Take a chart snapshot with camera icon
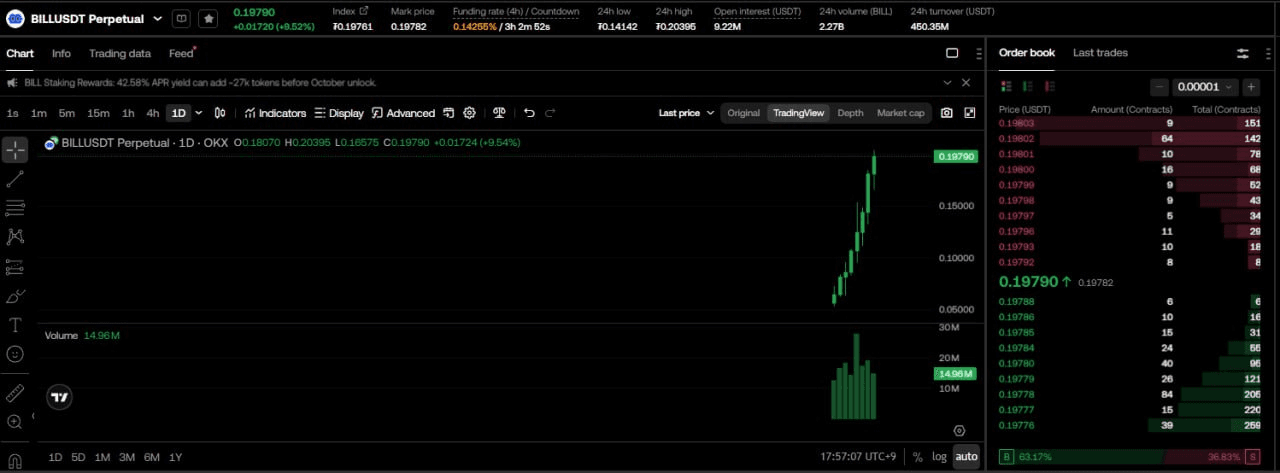The height and width of the screenshot is (473, 1280). 947,113
